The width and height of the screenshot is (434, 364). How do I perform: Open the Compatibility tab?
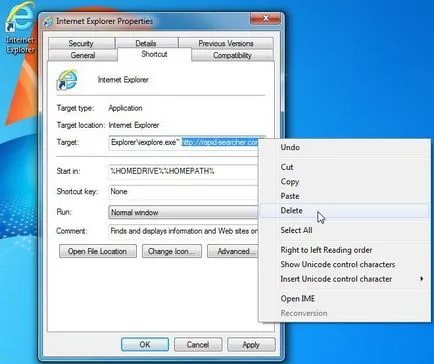tap(232, 55)
